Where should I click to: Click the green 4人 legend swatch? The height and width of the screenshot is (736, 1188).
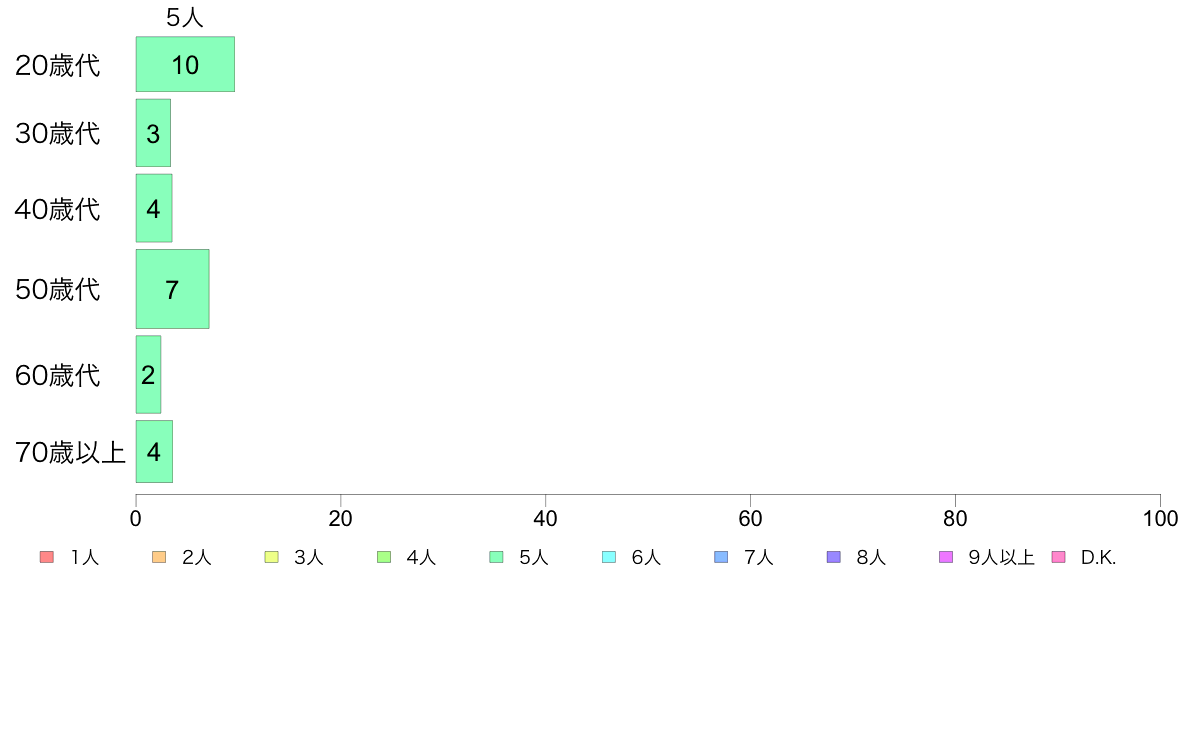click(x=384, y=557)
